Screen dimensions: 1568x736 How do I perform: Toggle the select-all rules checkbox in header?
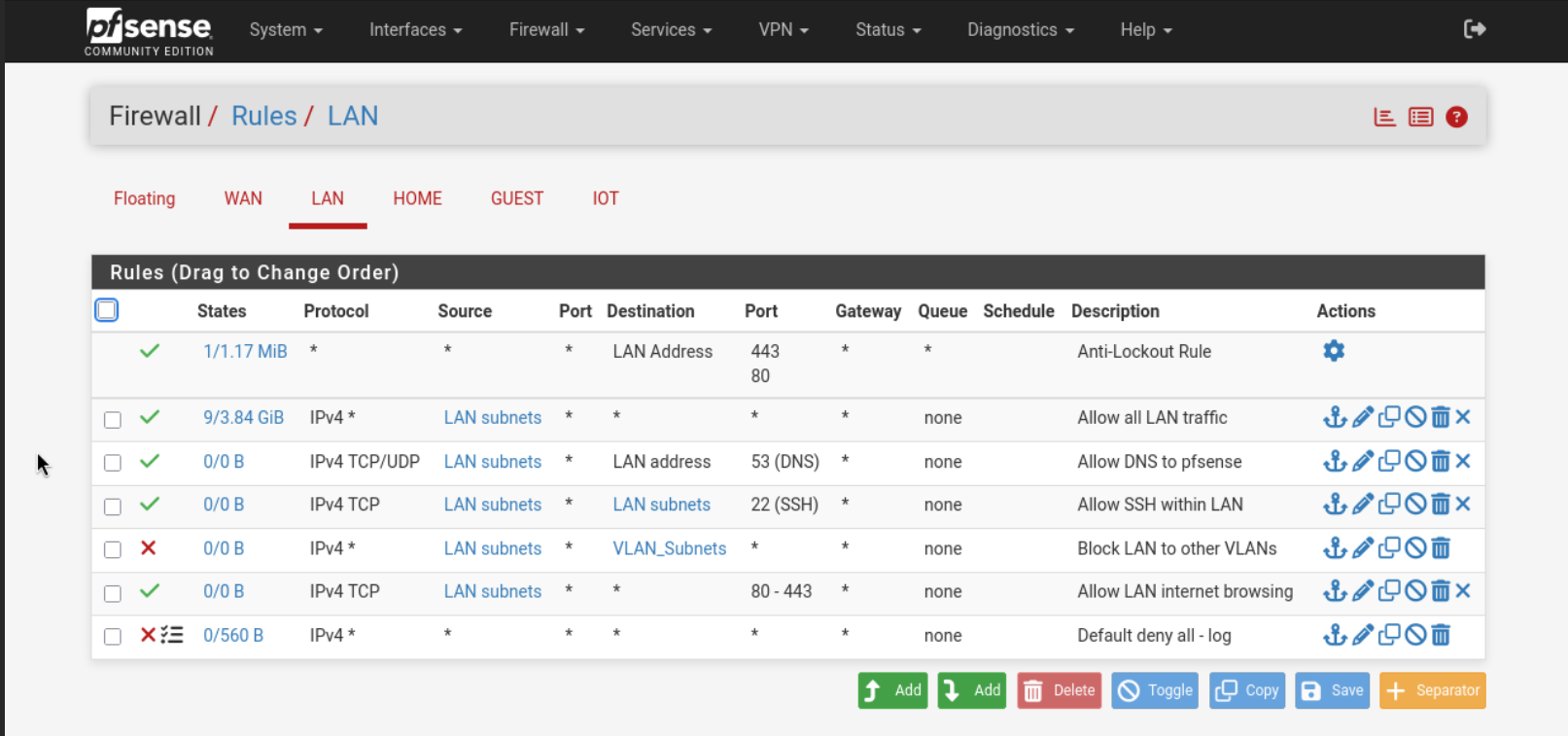[107, 310]
